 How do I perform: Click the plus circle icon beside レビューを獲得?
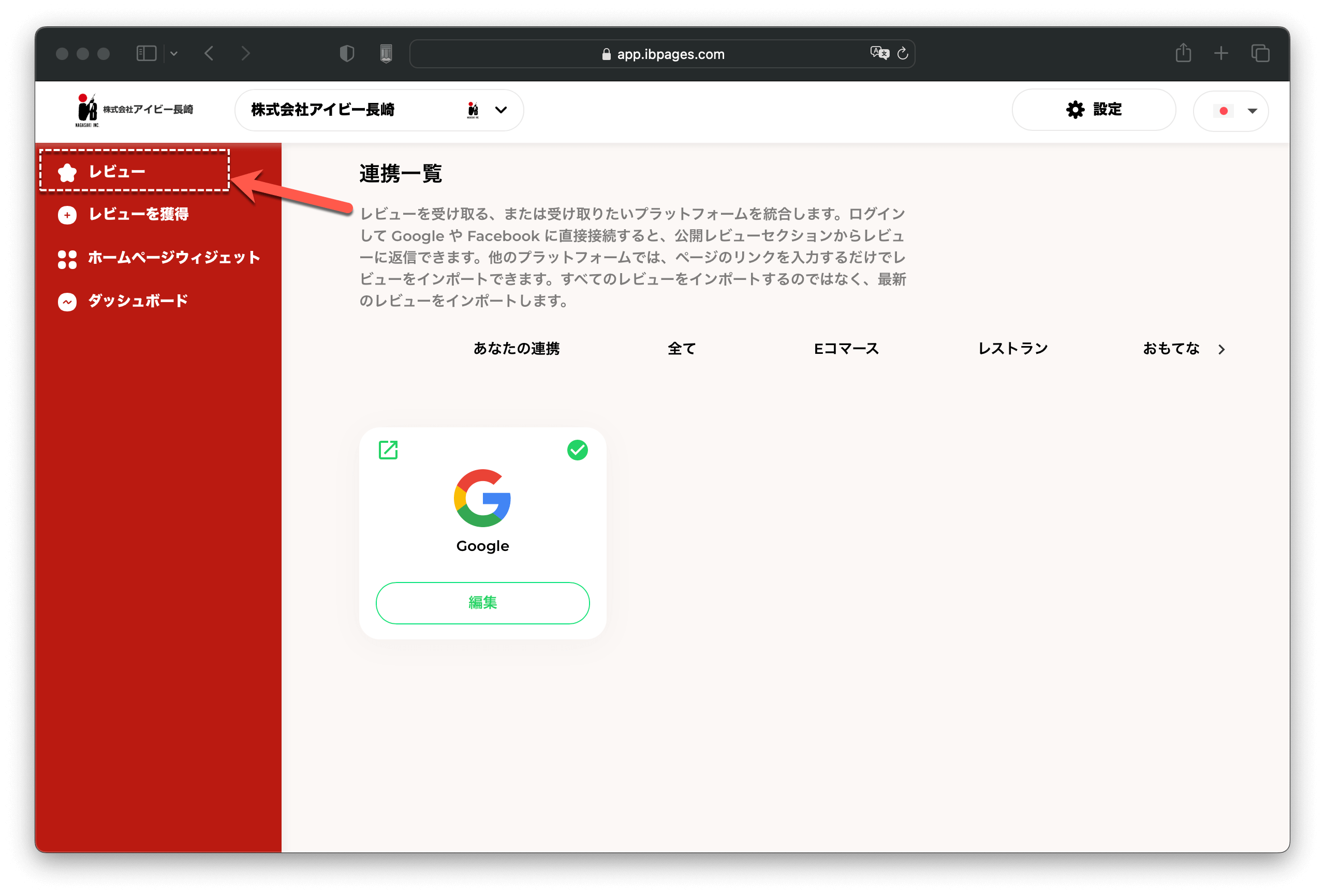pyautogui.click(x=67, y=215)
